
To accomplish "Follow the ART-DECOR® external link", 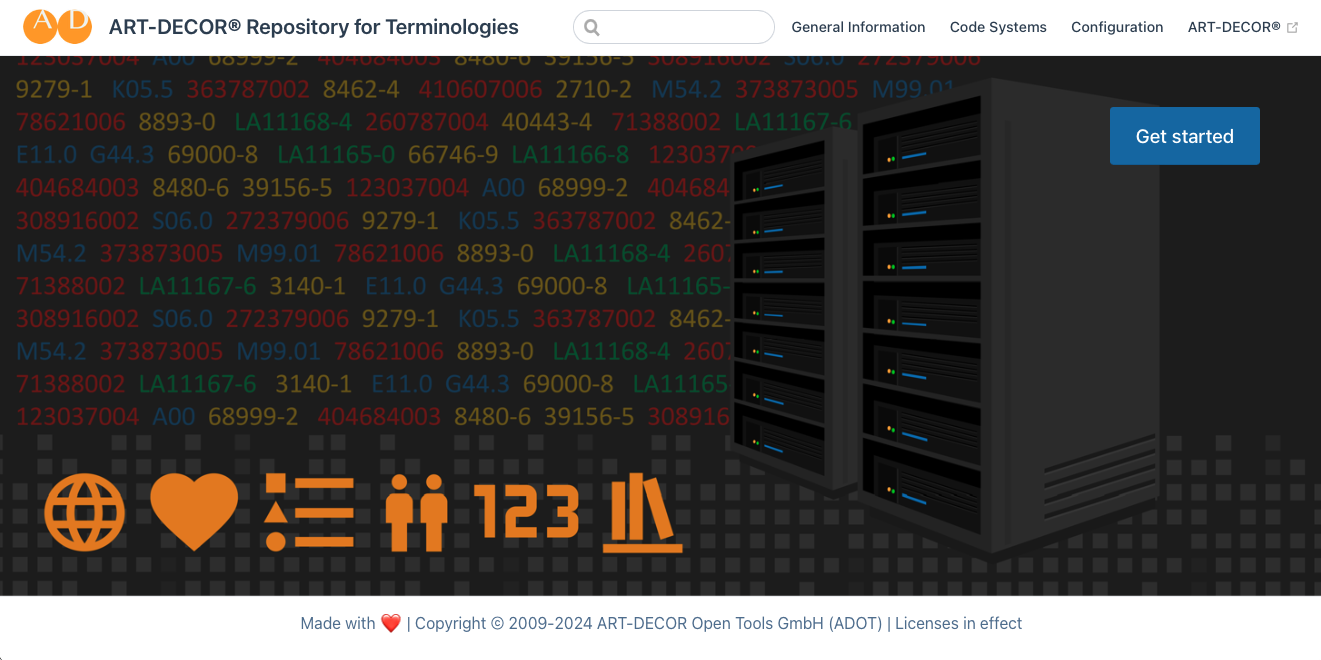I will tap(1233, 27).
